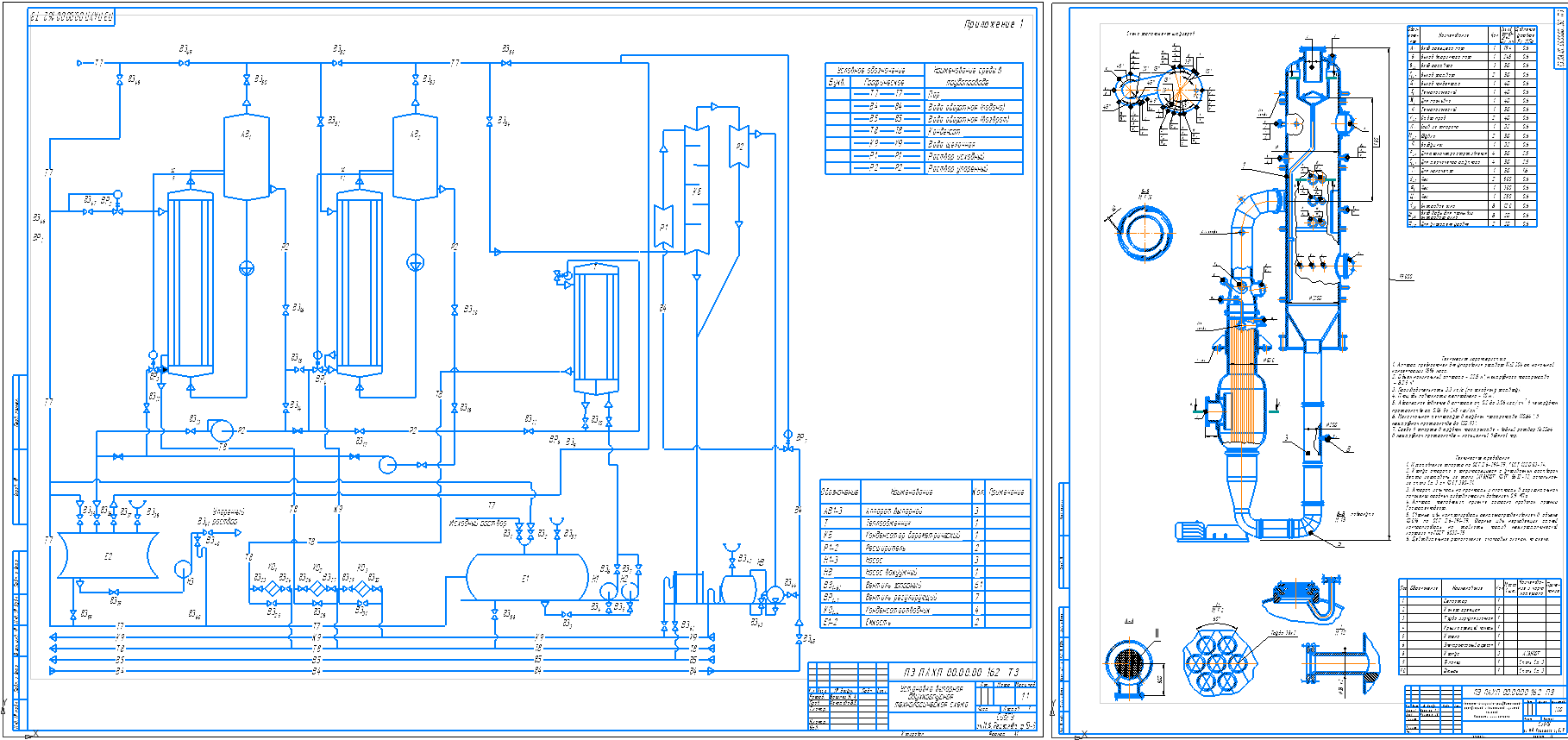
Task: Click the 'Раствор упаренный' legend row
Action: (x=924, y=168)
